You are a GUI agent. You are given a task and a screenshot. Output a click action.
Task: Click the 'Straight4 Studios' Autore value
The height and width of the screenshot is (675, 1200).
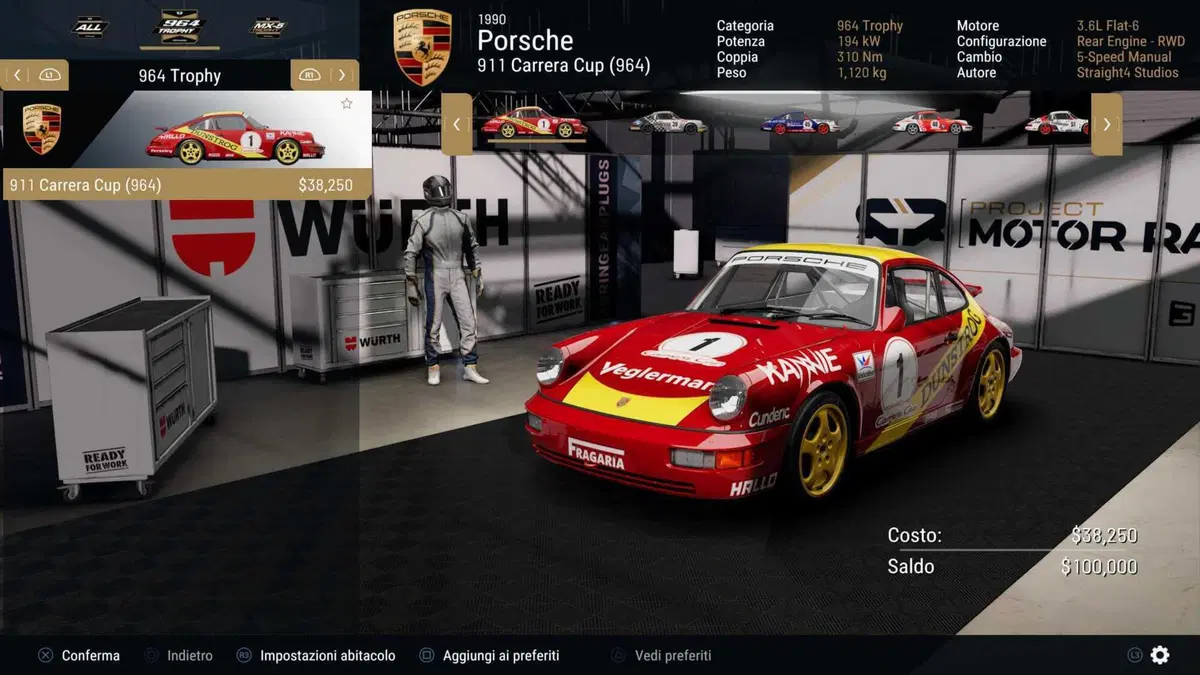[1128, 73]
